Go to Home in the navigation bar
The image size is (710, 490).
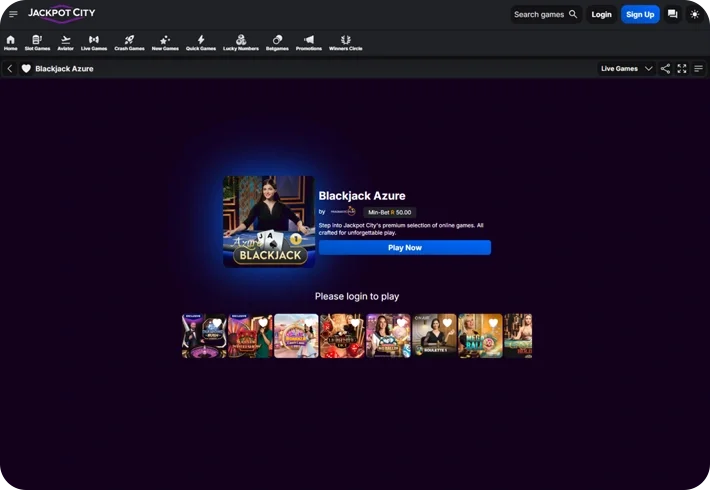point(10,42)
